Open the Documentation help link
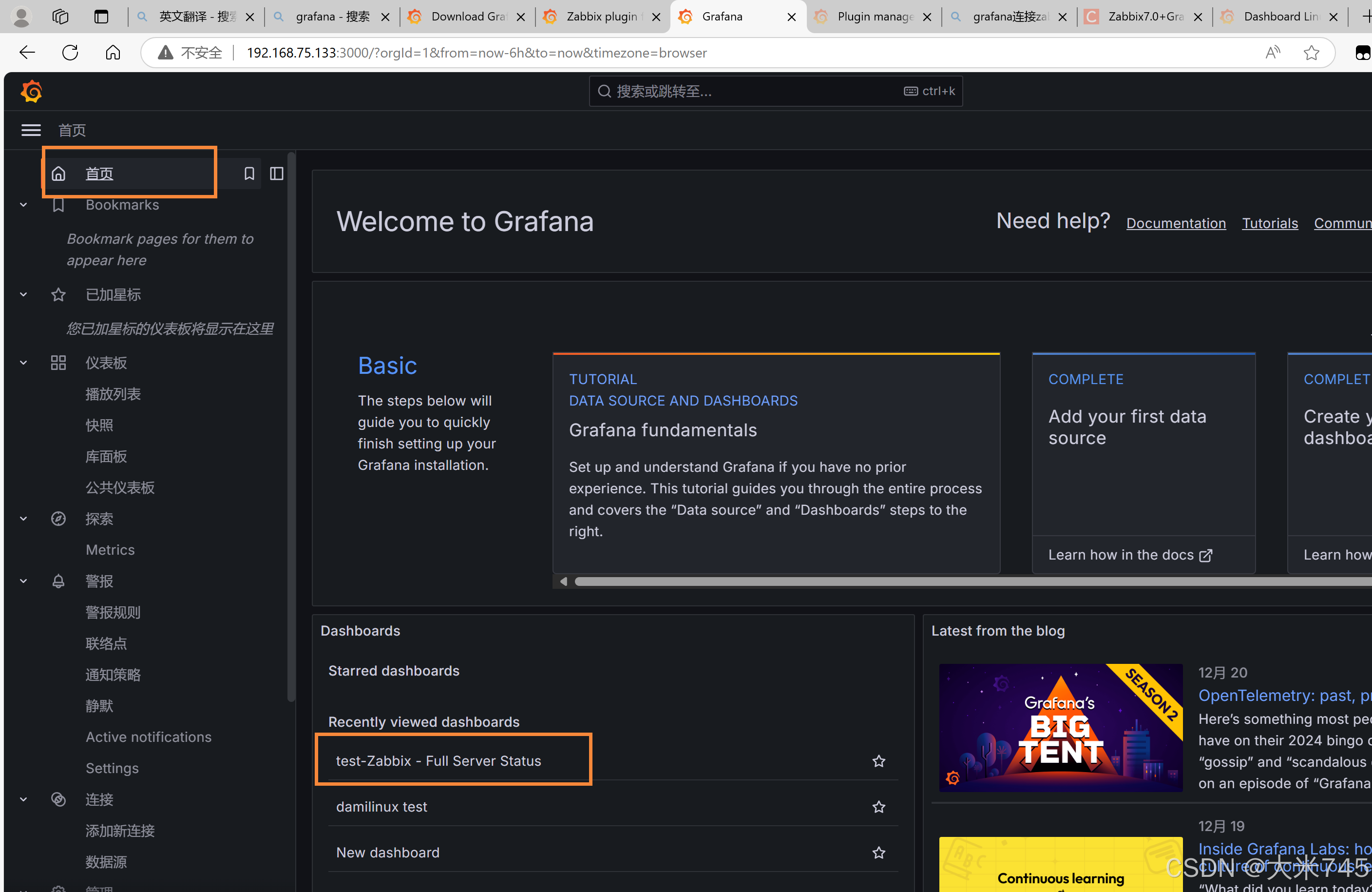The image size is (1372, 892). (1176, 223)
